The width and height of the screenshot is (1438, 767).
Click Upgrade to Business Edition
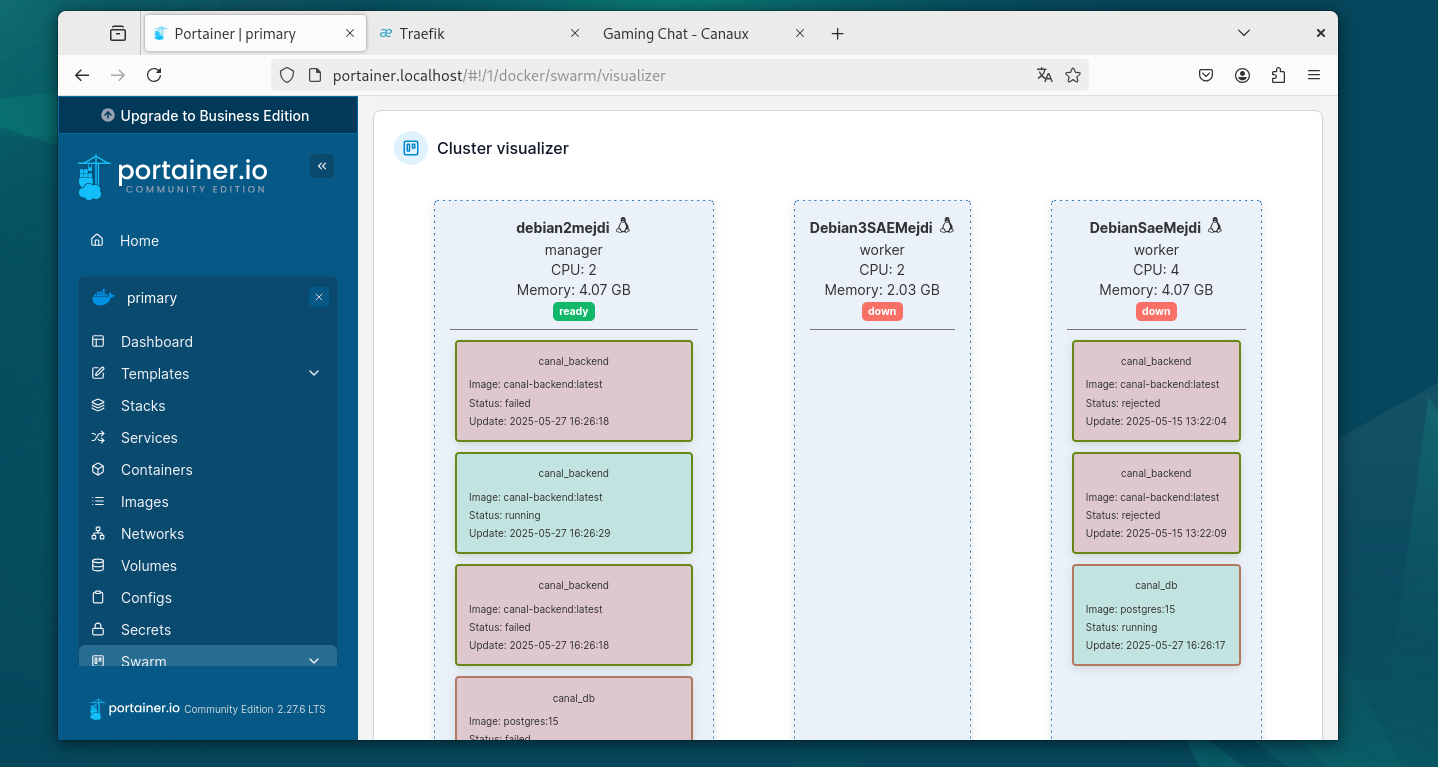(207, 116)
